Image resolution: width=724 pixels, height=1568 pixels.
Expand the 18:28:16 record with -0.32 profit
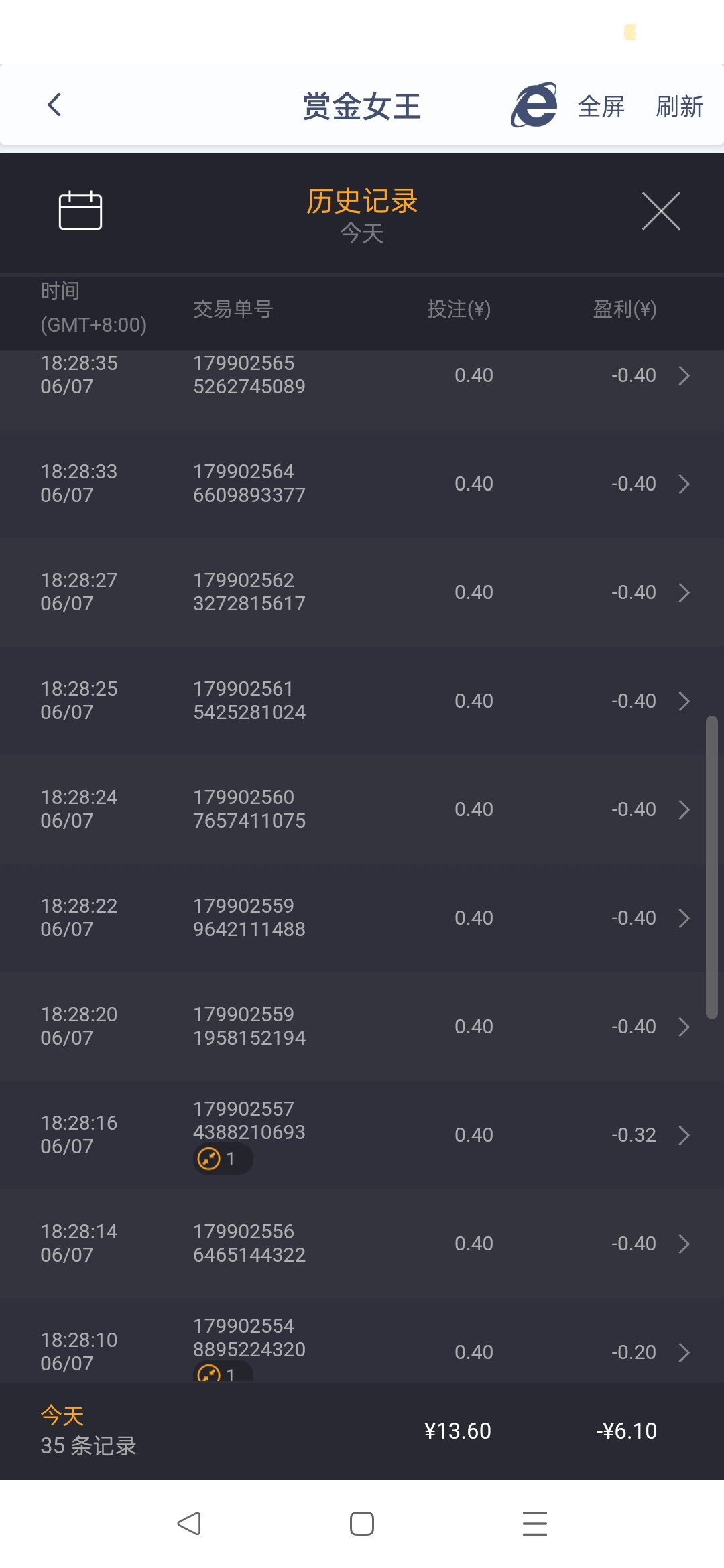(684, 1135)
